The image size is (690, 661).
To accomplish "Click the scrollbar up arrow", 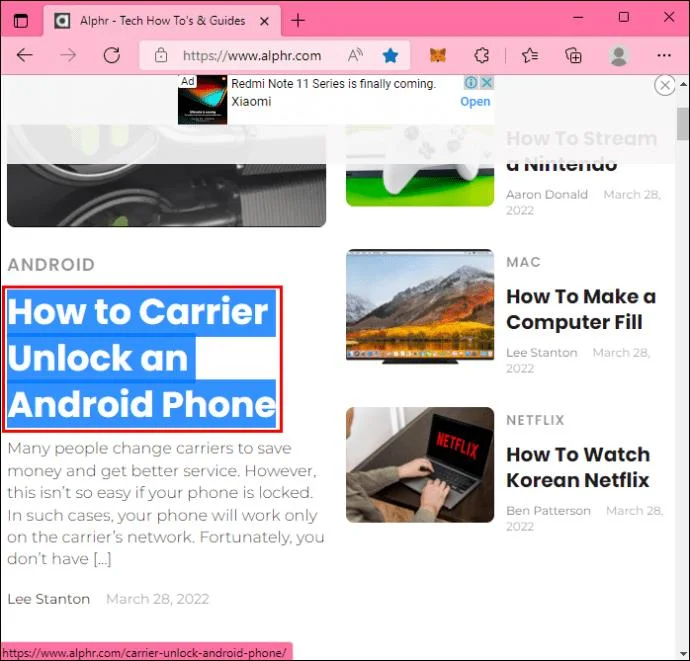I will click(x=683, y=84).
